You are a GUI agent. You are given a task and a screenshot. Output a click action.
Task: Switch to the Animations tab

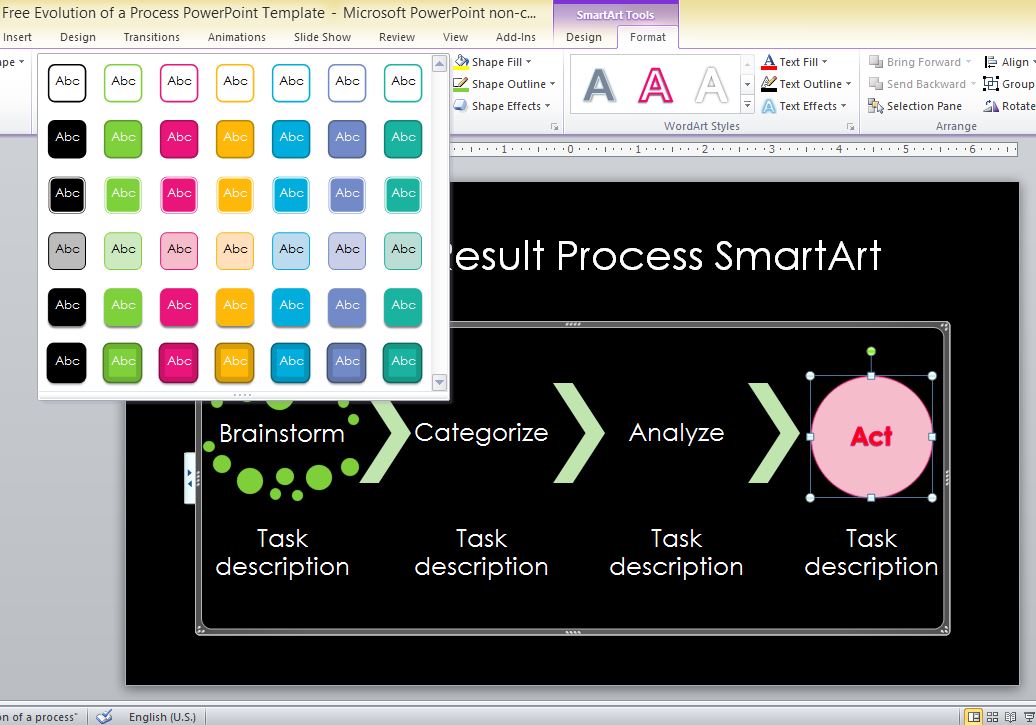coord(236,37)
